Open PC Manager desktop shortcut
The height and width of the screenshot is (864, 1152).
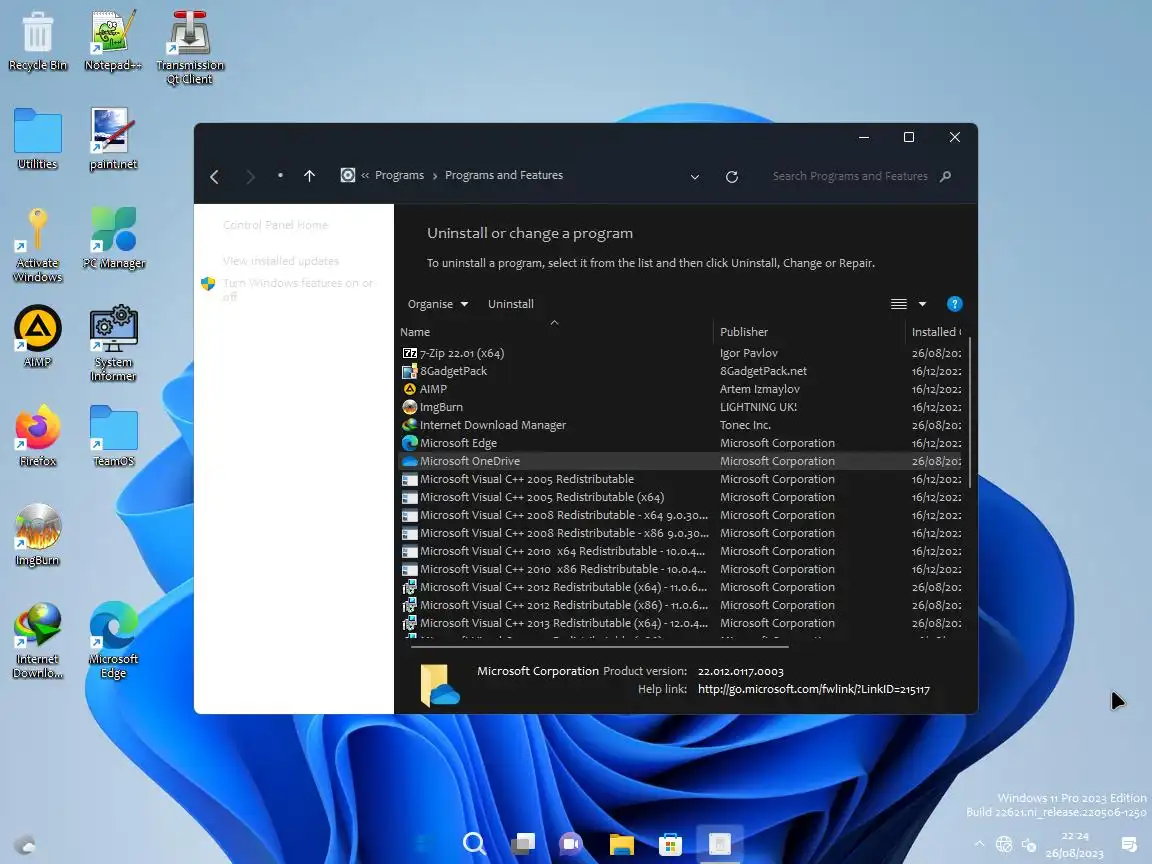[114, 239]
